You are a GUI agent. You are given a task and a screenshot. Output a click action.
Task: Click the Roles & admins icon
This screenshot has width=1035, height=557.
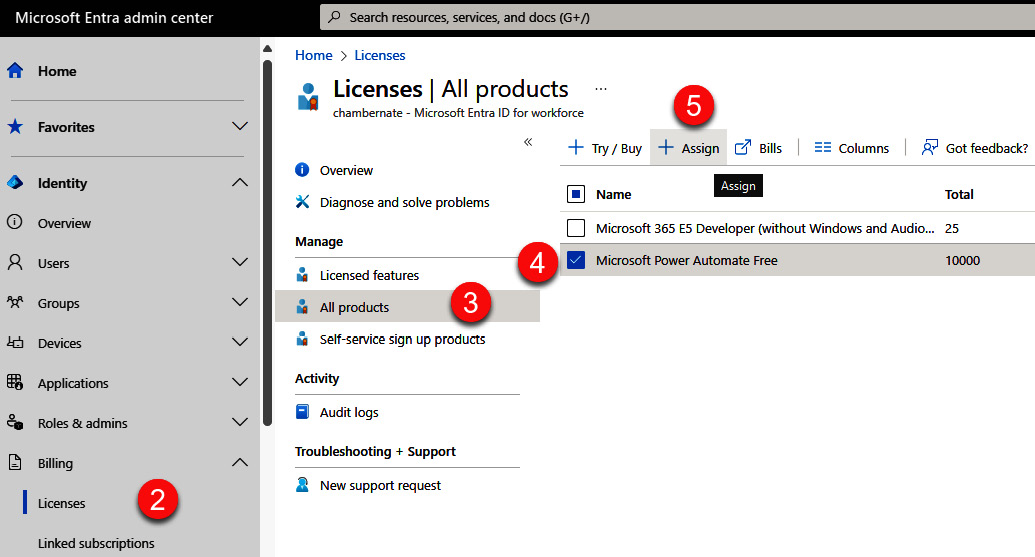15,422
